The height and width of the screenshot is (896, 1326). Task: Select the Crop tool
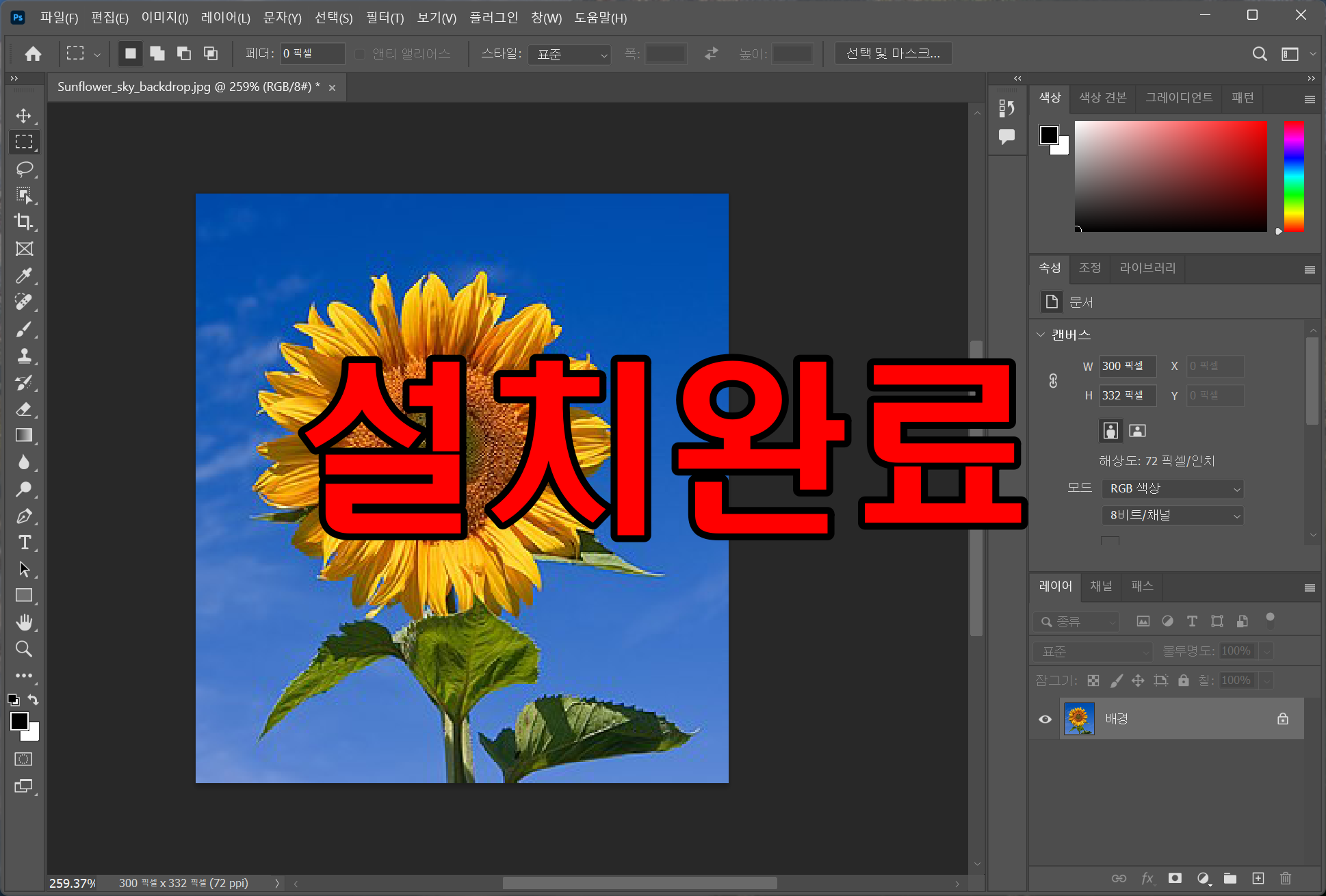(24, 222)
